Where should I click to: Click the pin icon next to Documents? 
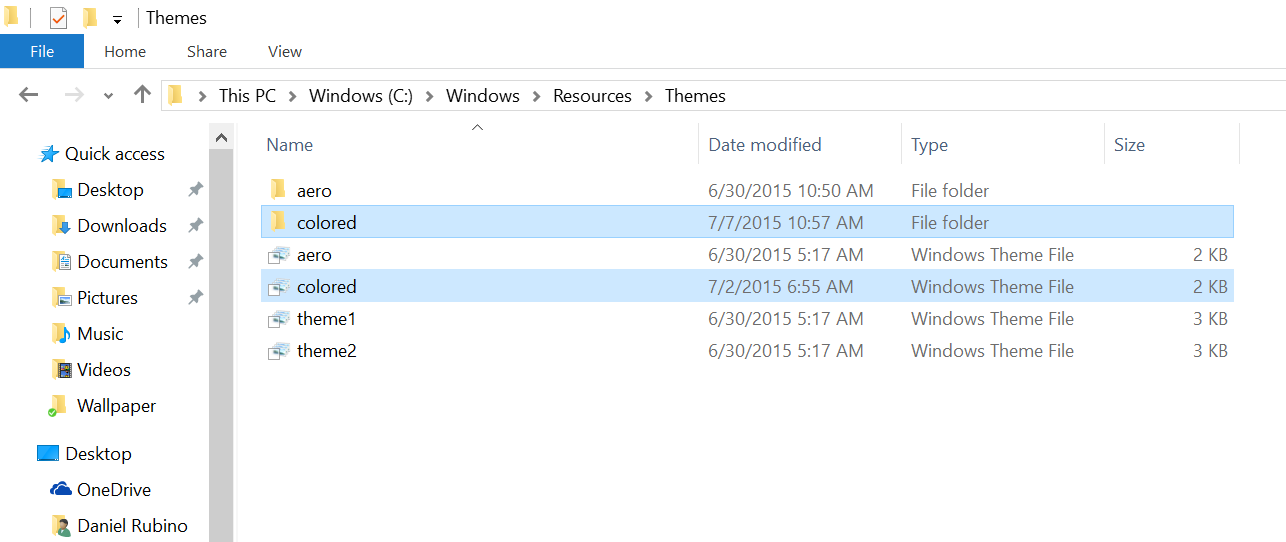[x=196, y=262]
